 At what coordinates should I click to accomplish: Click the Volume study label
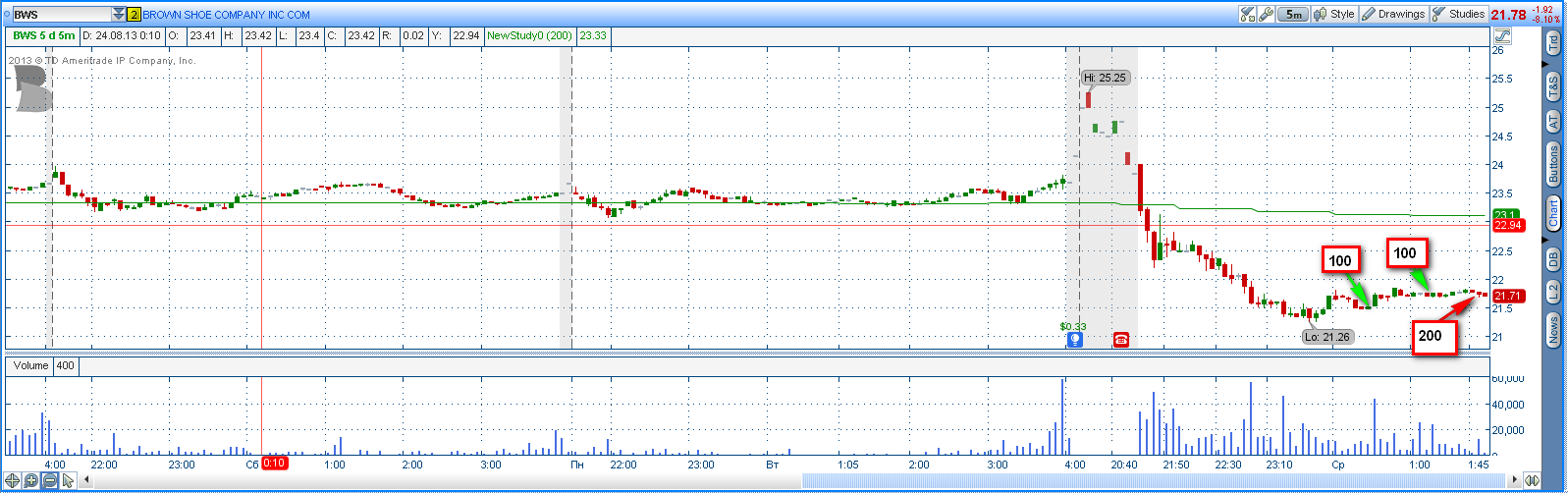click(x=30, y=365)
